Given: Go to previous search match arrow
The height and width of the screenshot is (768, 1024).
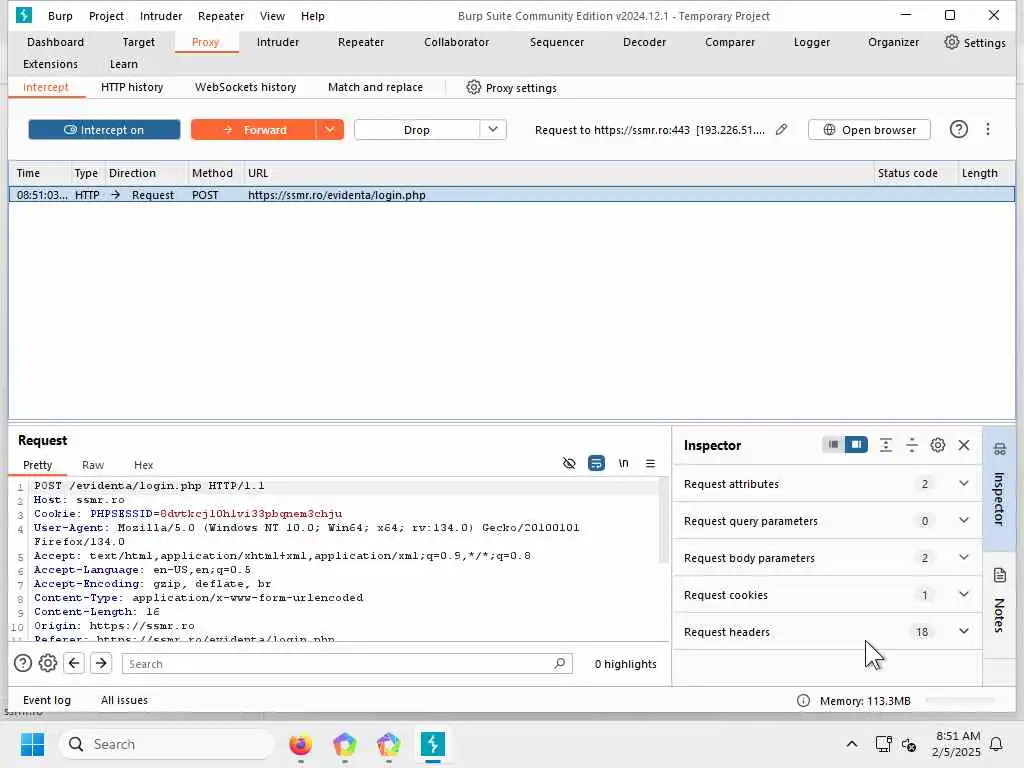Looking at the screenshot, I should 74,664.
